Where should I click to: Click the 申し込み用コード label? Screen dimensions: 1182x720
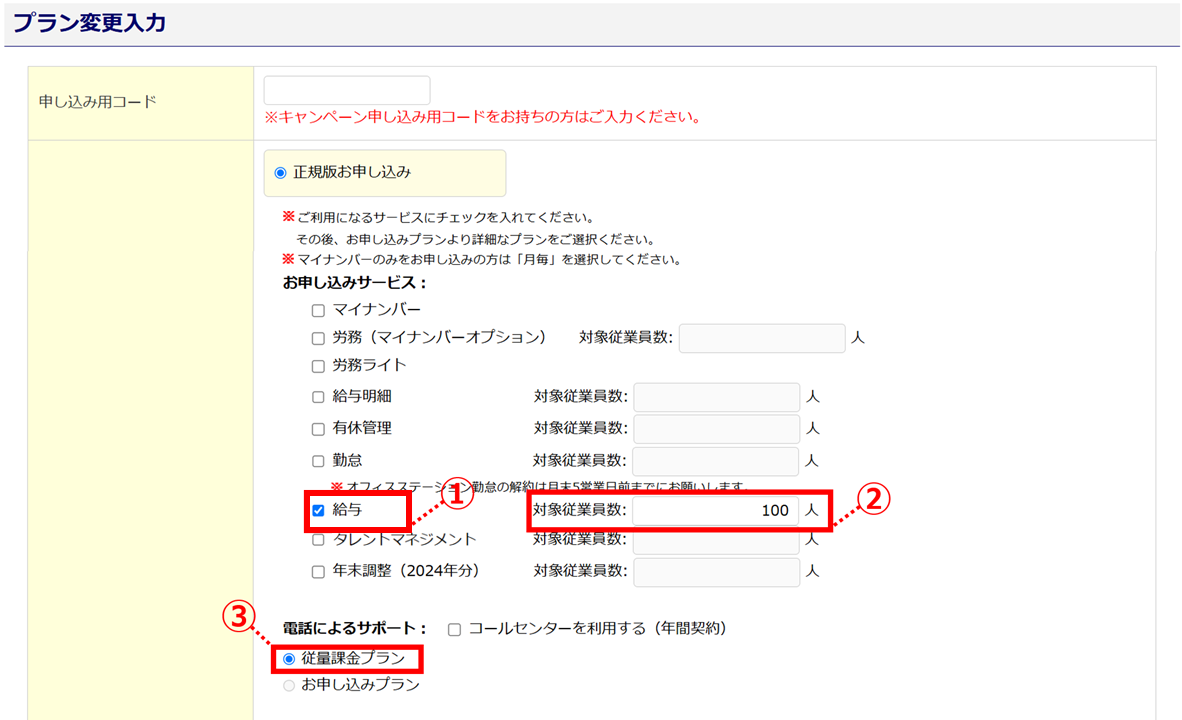click(x=98, y=102)
